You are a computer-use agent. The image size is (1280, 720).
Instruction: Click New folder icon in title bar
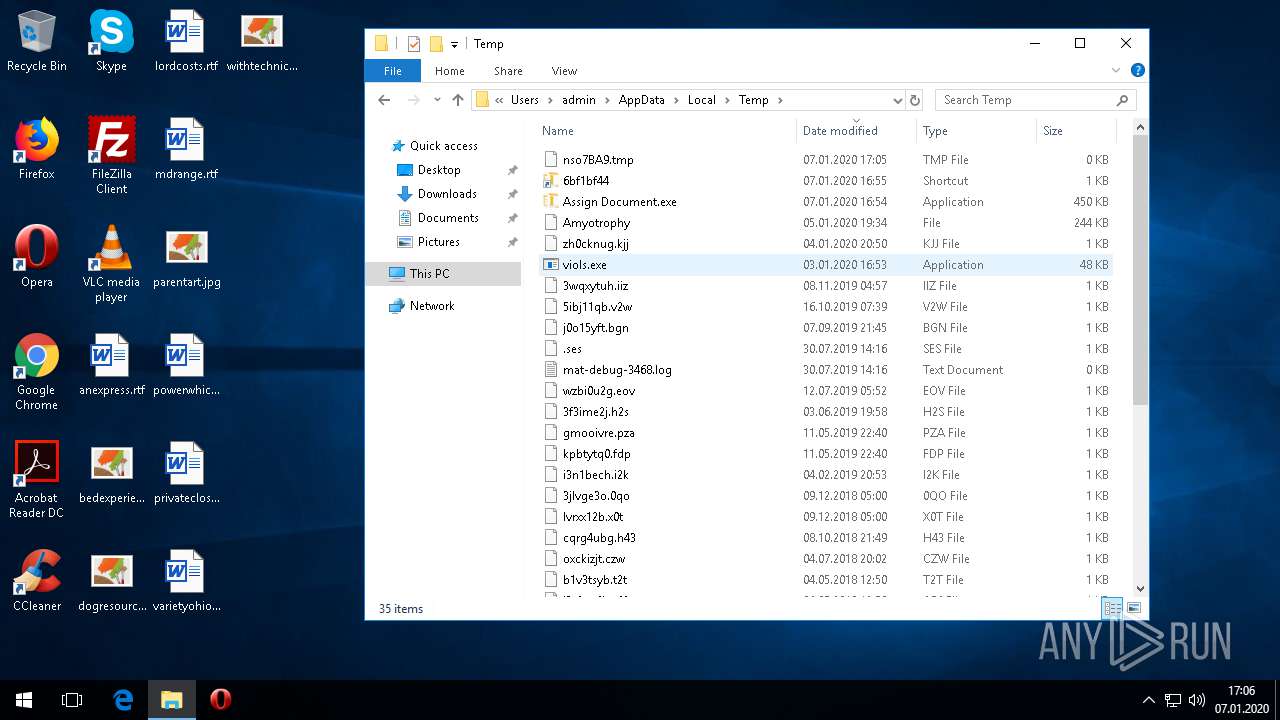[436, 44]
